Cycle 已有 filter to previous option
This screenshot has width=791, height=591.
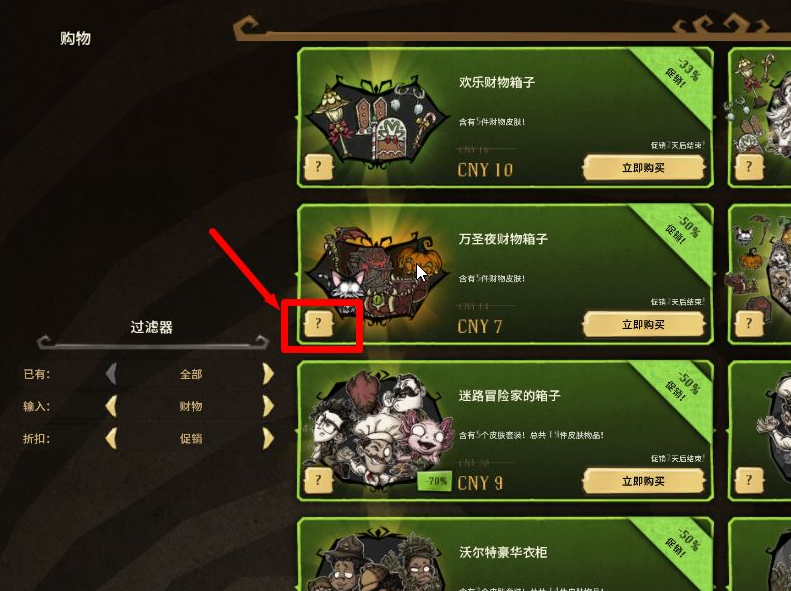111,374
